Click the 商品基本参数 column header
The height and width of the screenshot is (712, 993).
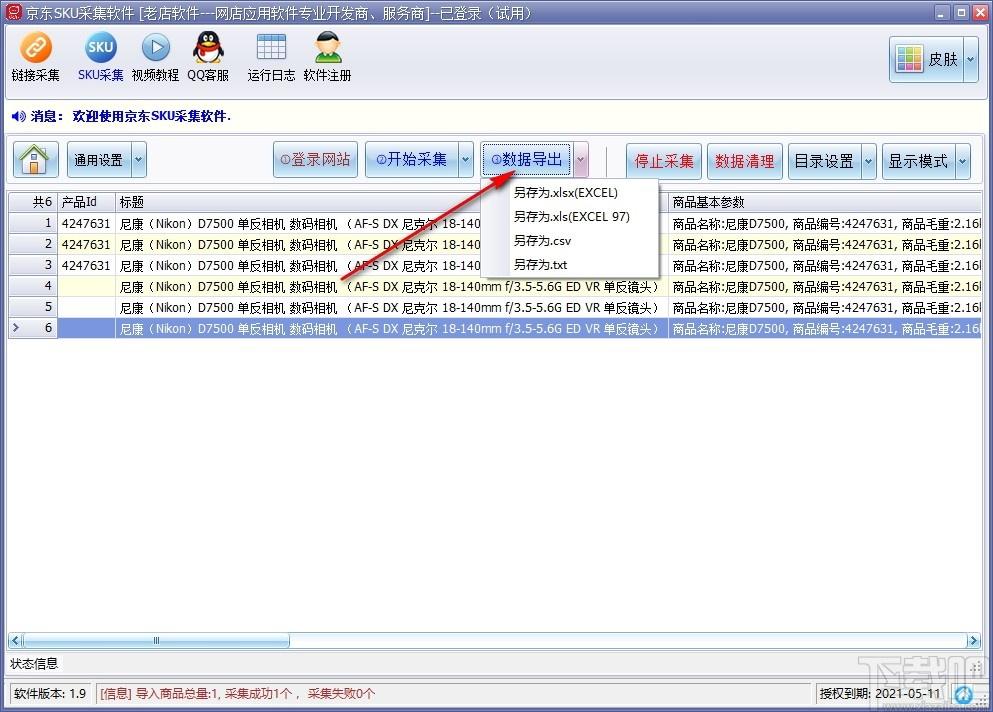click(x=825, y=202)
